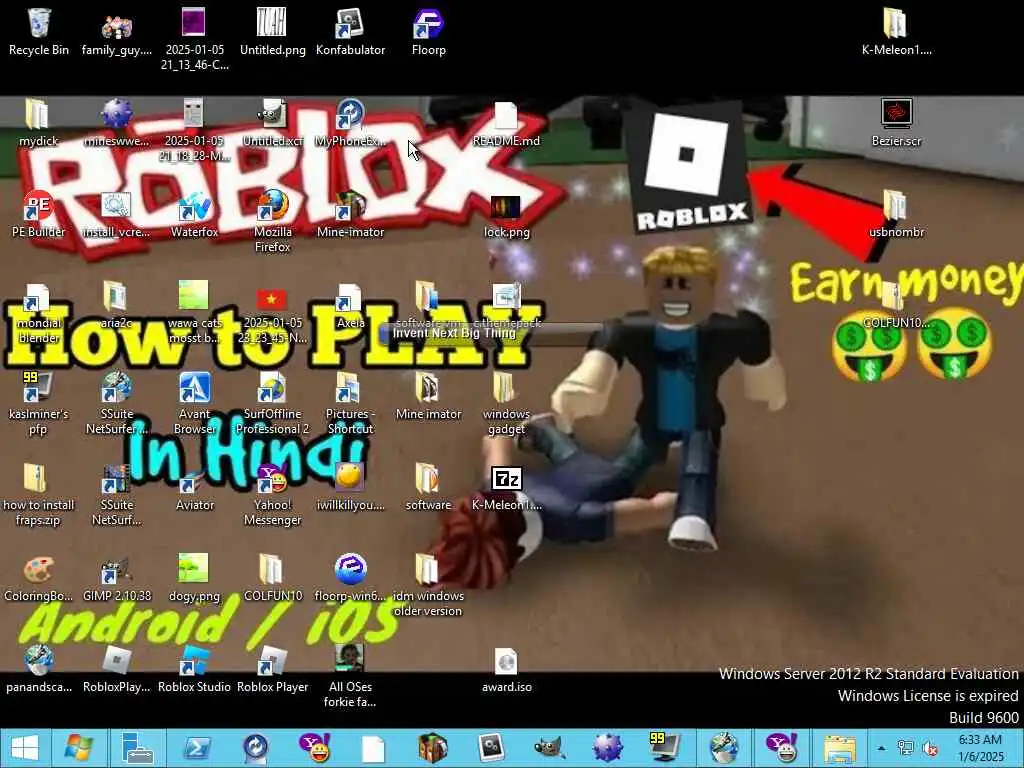Open the Untitled.xcf GIMP file
The width and height of the screenshot is (1024, 768).
pyautogui.click(x=272, y=123)
